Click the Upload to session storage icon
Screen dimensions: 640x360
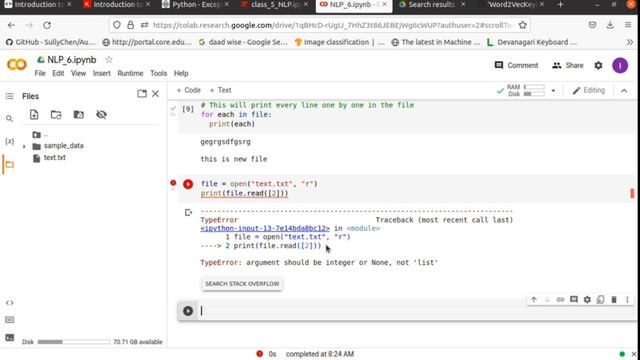tap(34, 115)
